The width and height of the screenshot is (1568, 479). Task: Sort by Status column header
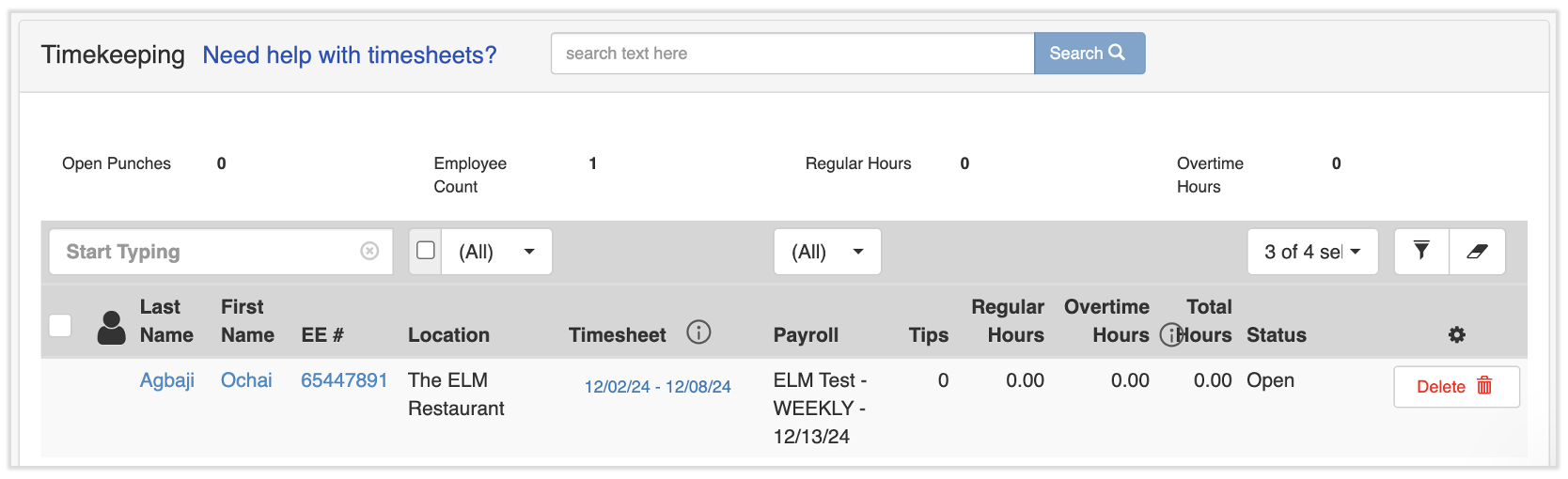pyautogui.click(x=1276, y=335)
